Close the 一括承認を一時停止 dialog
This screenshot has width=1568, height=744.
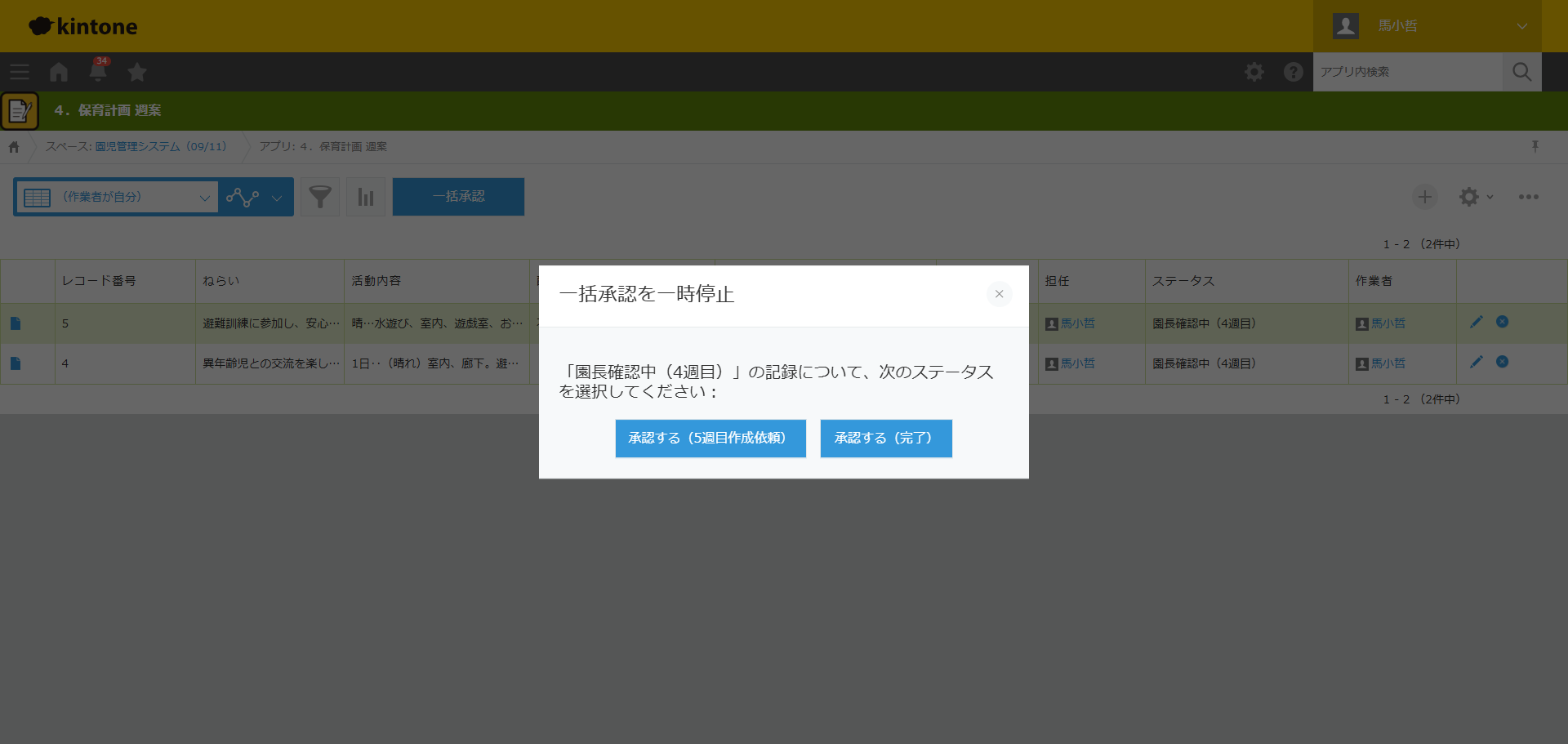point(999,294)
